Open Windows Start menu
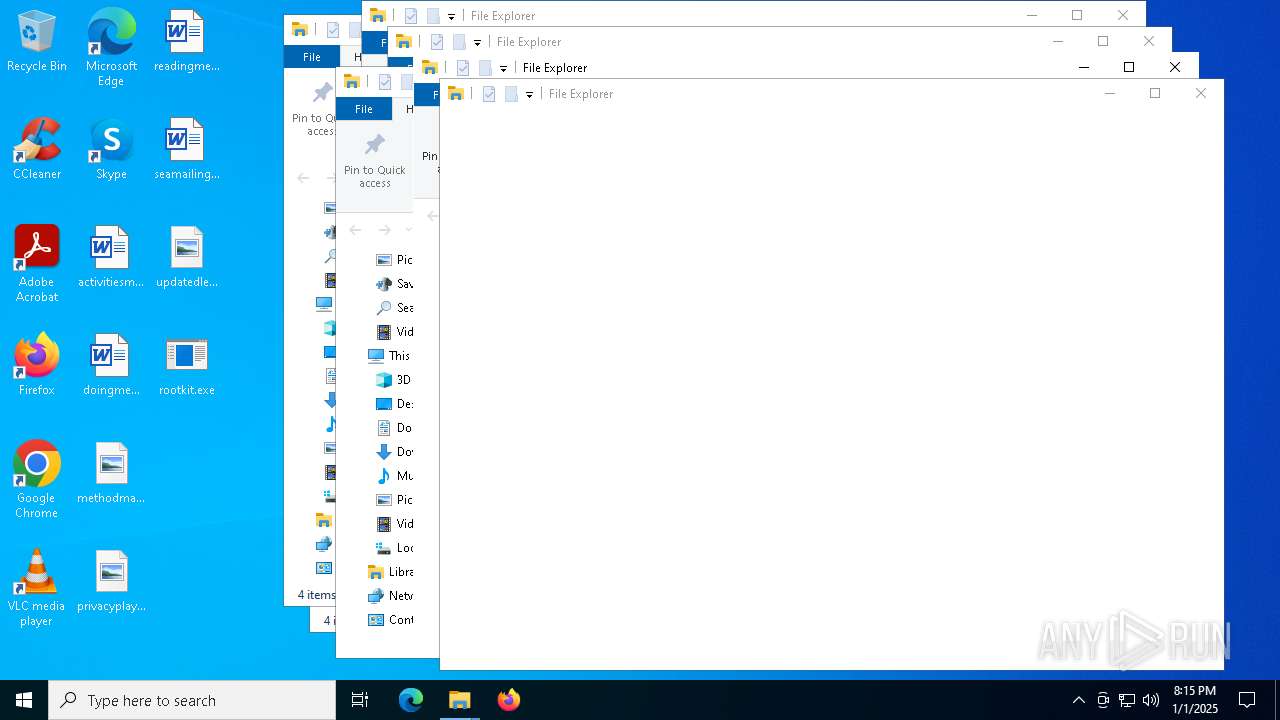The image size is (1280, 720). [24, 700]
